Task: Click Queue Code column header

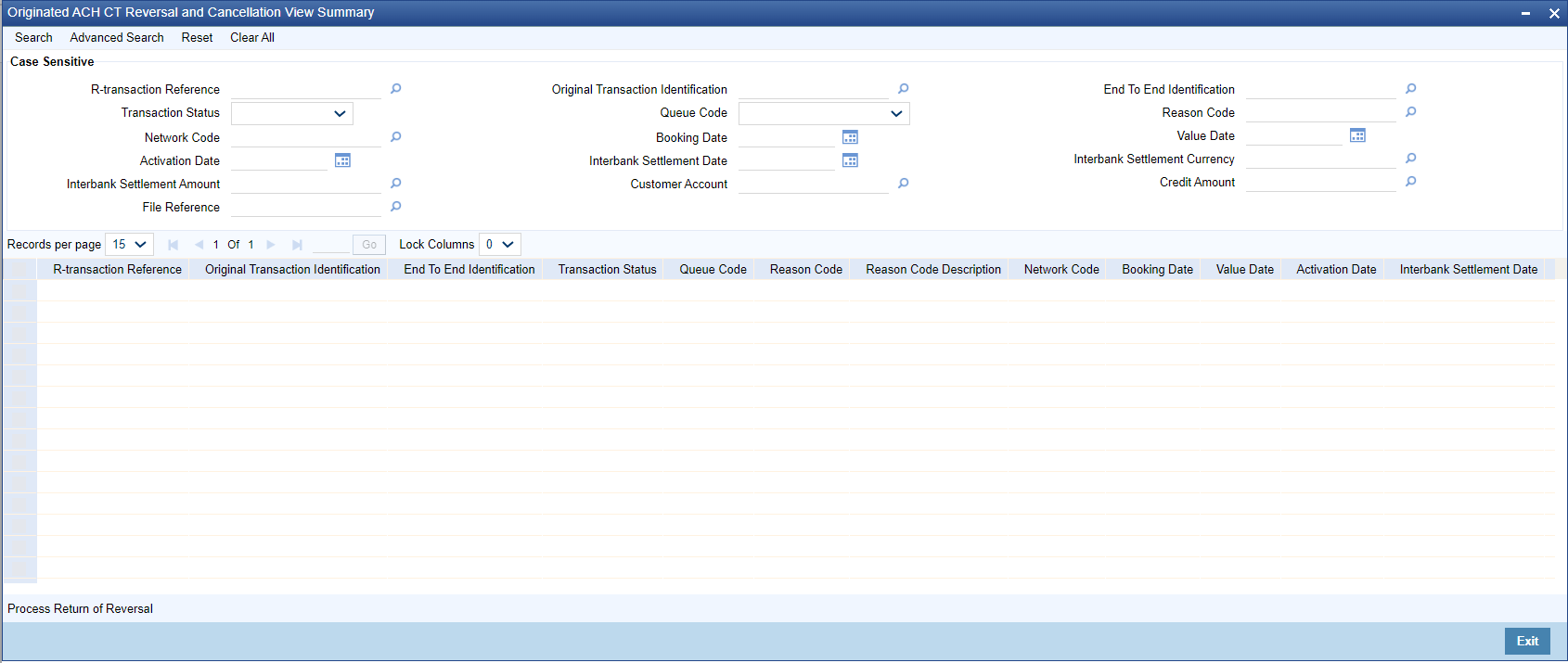Action: 713,270
